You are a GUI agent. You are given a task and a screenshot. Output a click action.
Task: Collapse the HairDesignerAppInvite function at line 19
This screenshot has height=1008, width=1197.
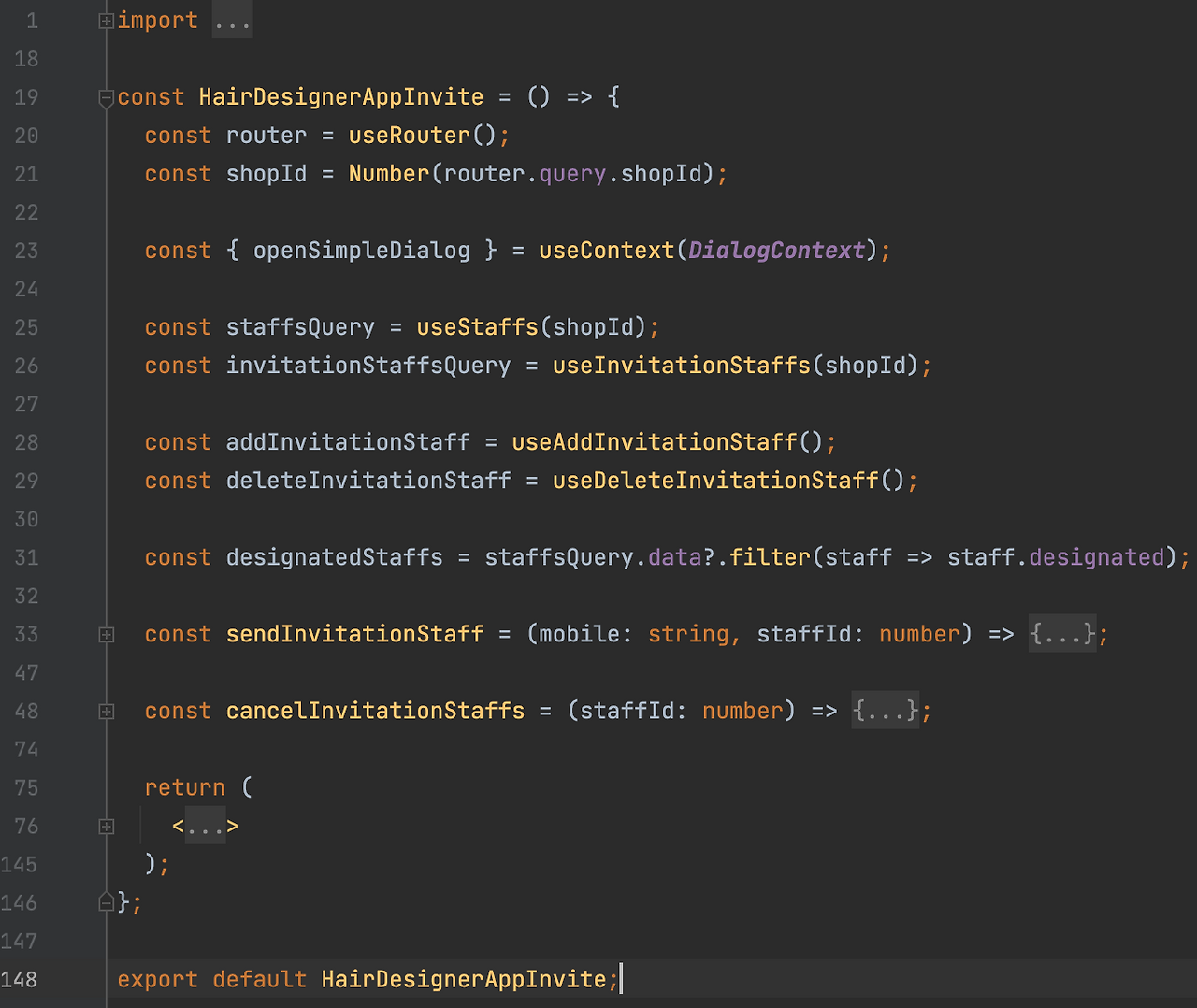pyautogui.click(x=107, y=97)
